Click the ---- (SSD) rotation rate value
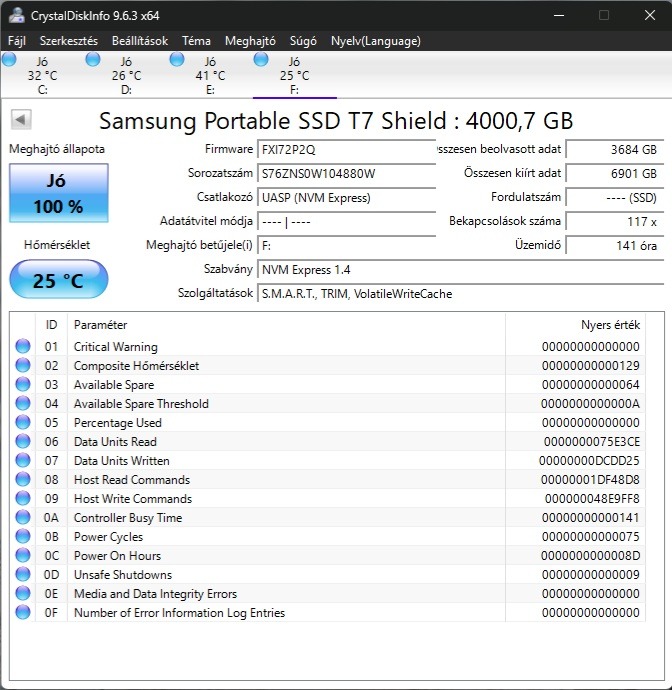This screenshot has width=672, height=690. coord(614,198)
